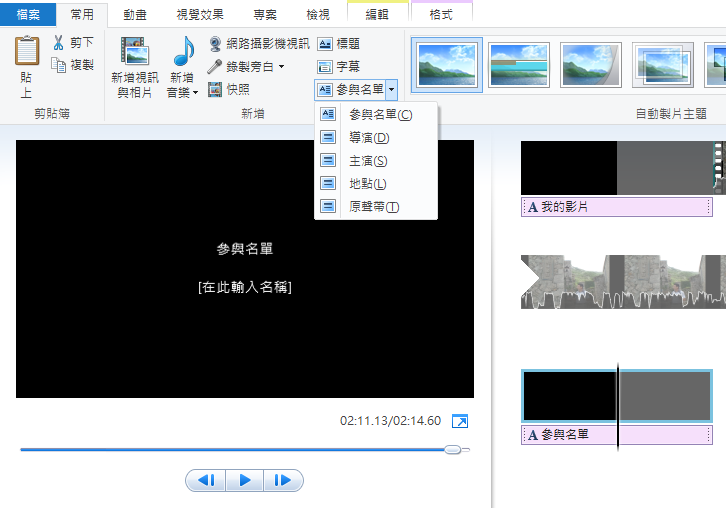Select the black title clip at top of storyboard
Viewport: 726px width, 508px height.
coord(617,168)
